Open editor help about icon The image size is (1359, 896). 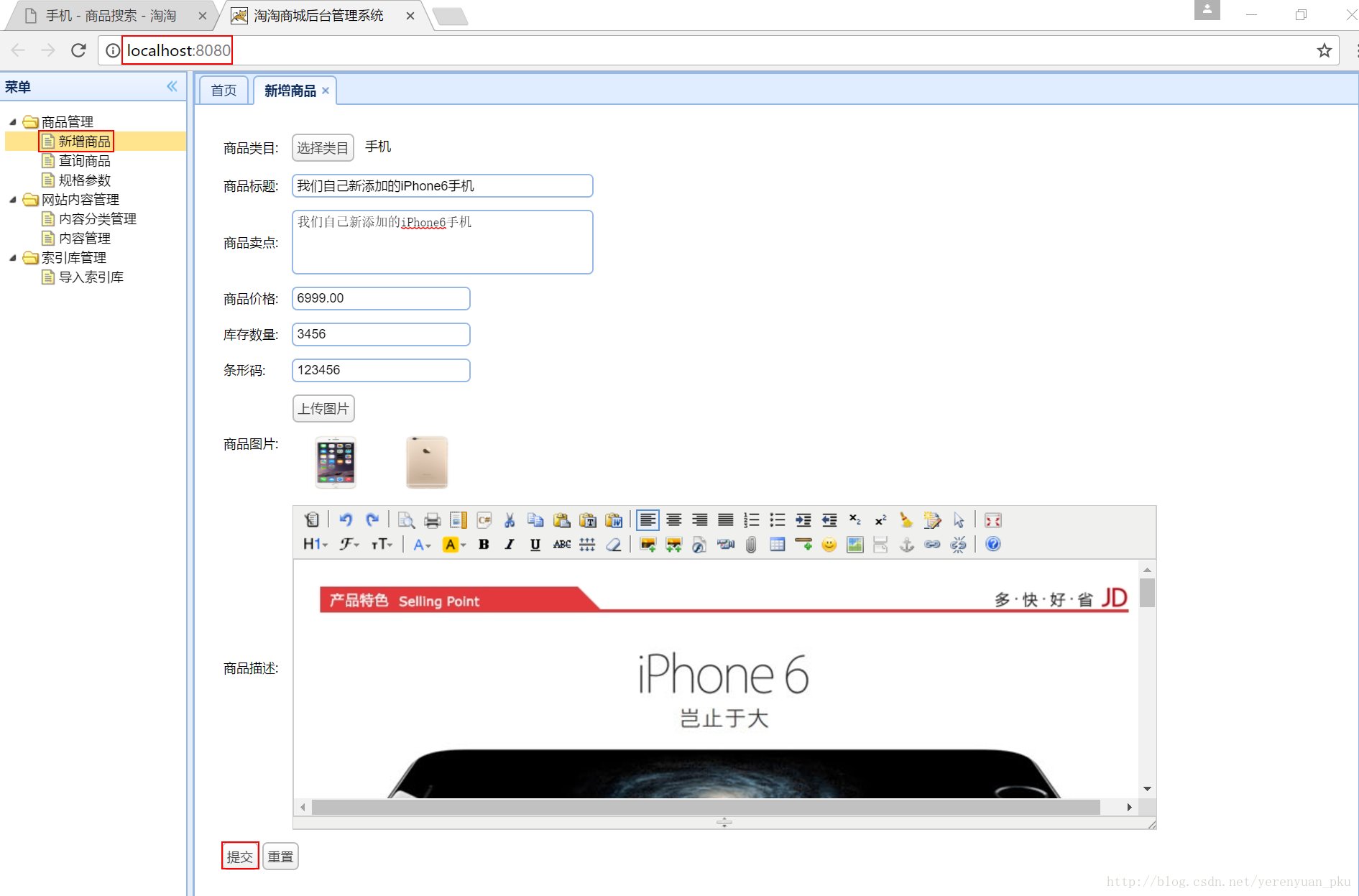[992, 544]
